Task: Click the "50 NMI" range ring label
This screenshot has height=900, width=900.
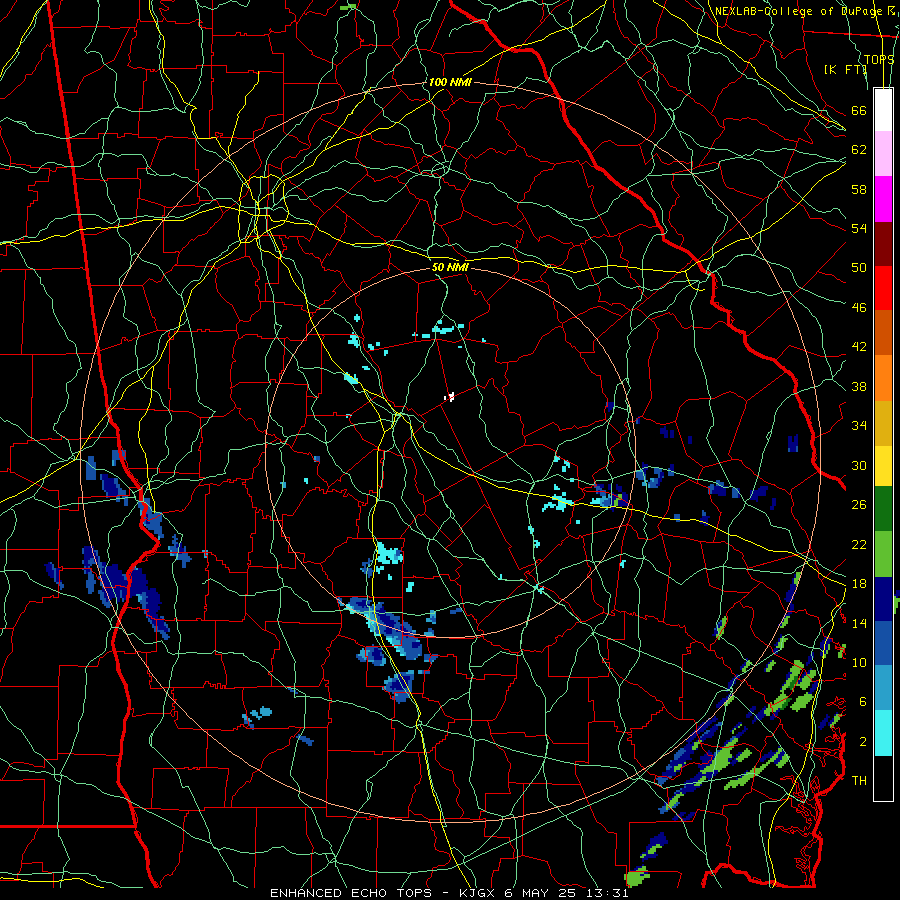Action: [450, 267]
